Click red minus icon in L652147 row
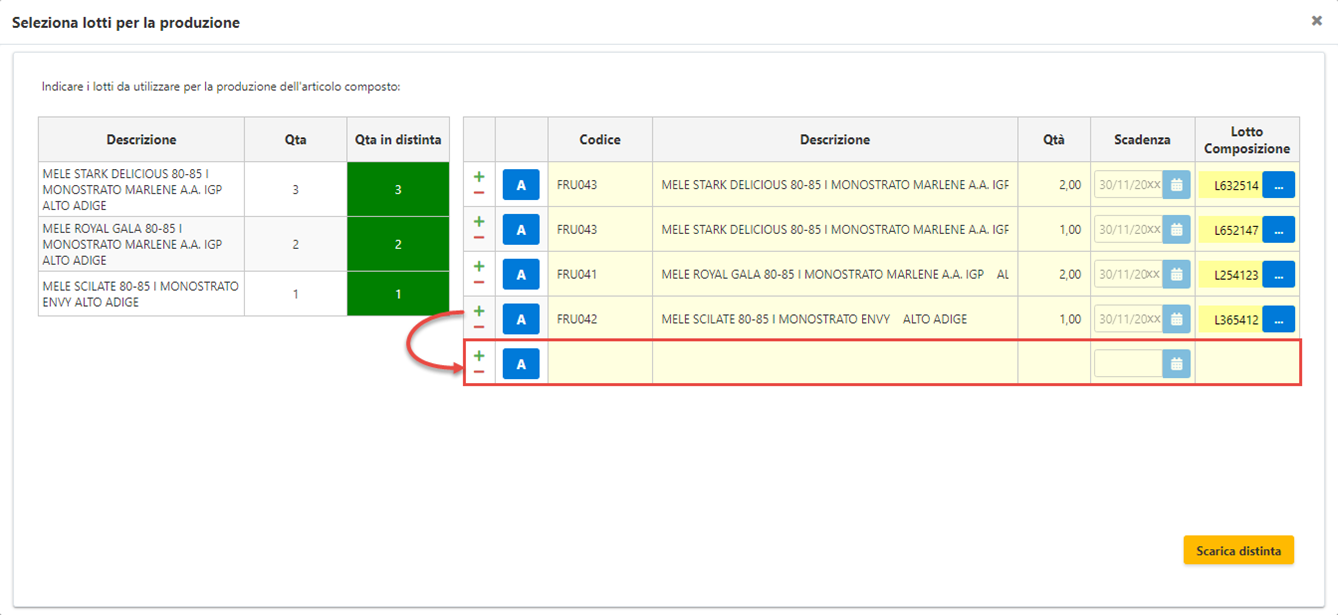This screenshot has height=615, width=1338. pos(479,237)
